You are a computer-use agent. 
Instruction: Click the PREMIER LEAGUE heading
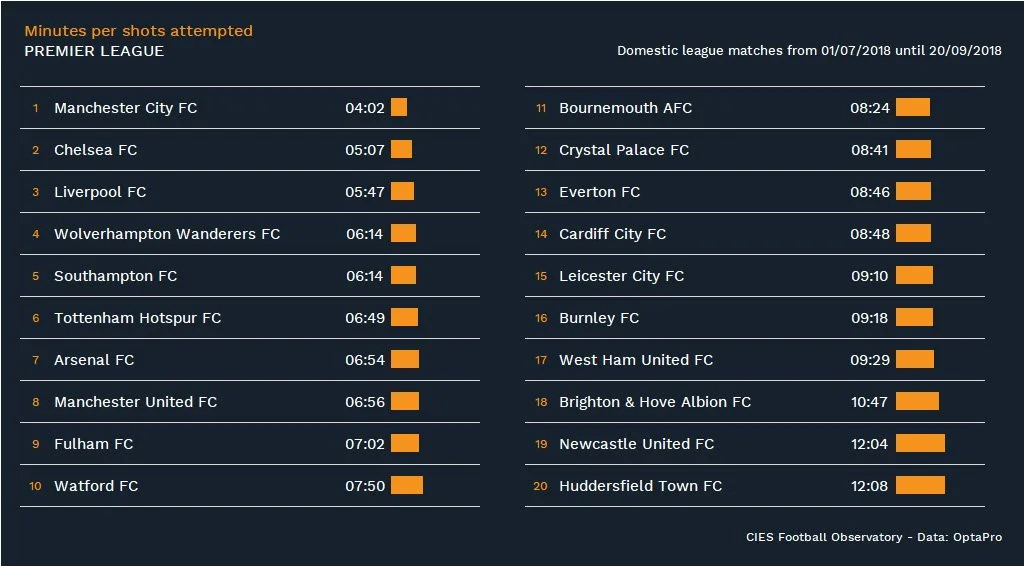pyautogui.click(x=94, y=51)
